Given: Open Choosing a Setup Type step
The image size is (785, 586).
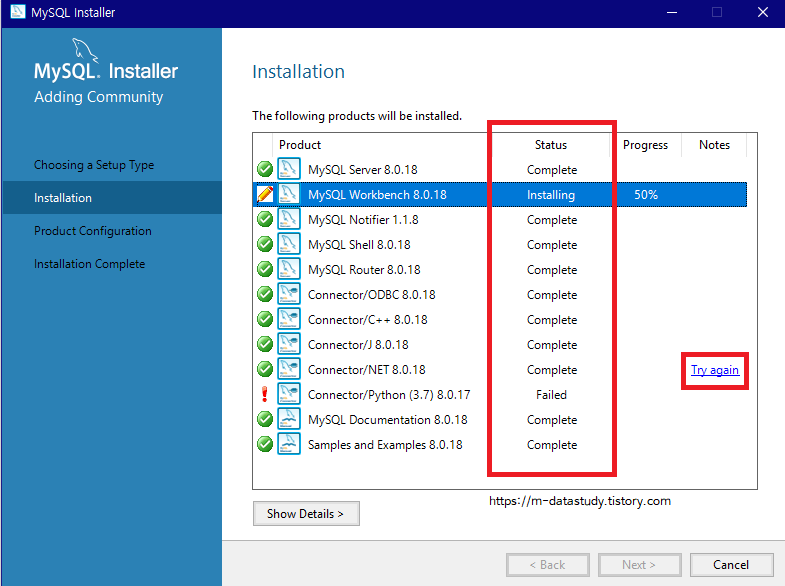Looking at the screenshot, I should (94, 165).
